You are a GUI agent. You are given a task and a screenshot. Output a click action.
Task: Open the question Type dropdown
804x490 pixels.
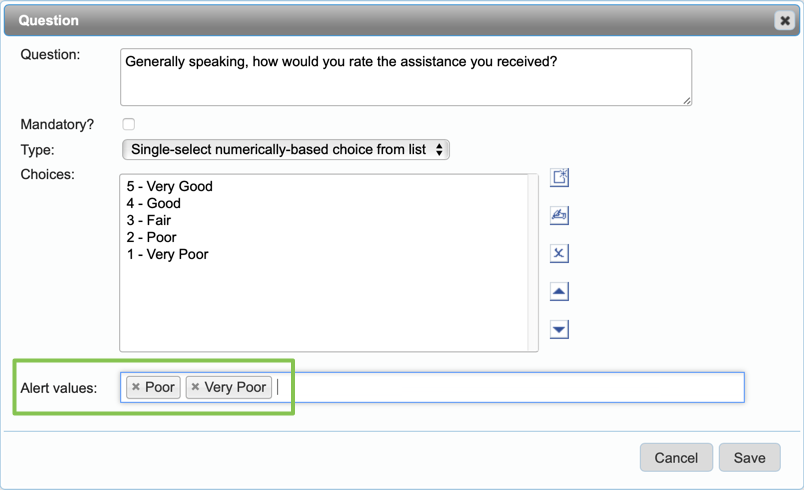[x=285, y=150]
